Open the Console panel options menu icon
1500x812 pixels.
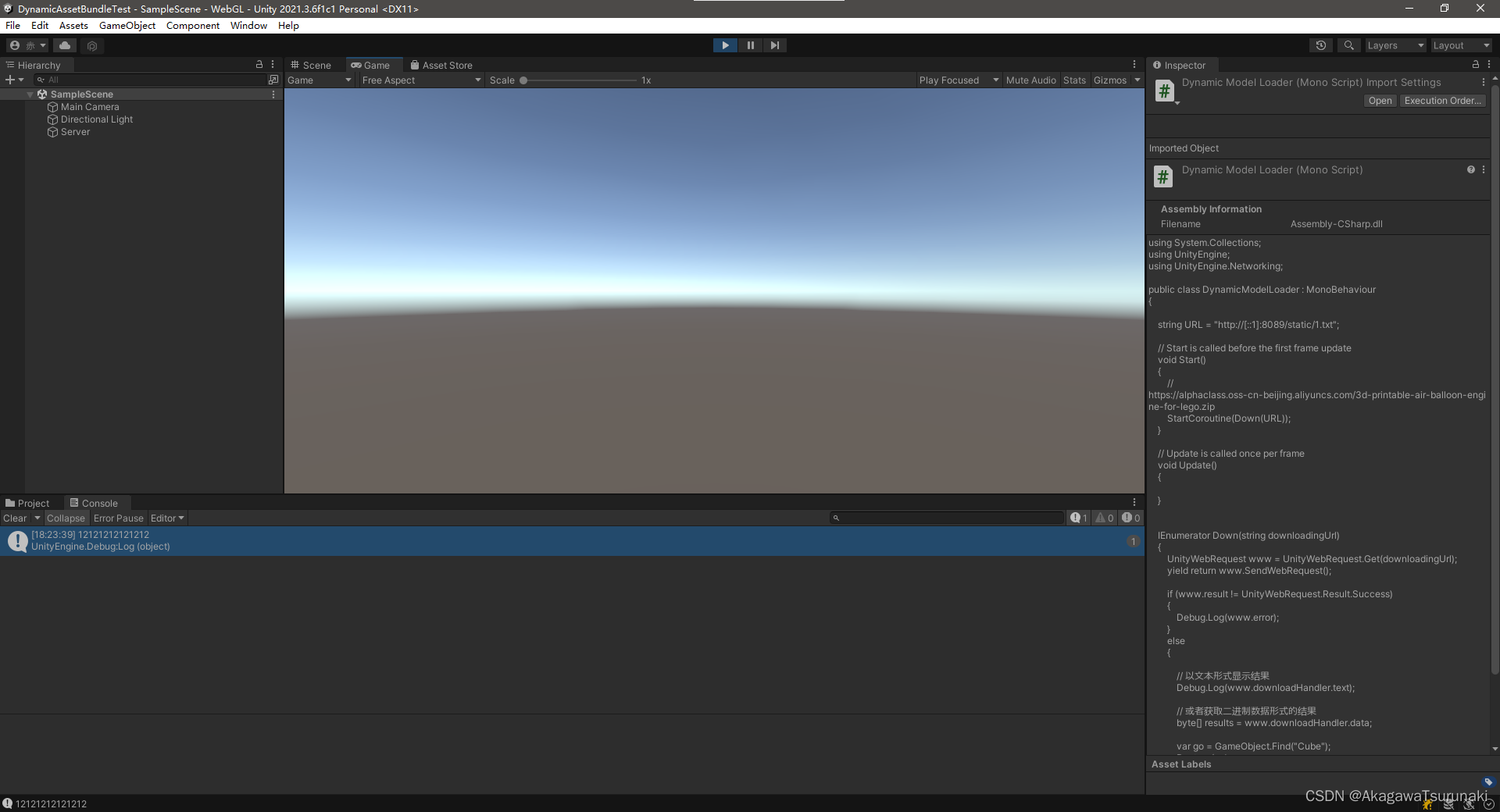[1135, 502]
